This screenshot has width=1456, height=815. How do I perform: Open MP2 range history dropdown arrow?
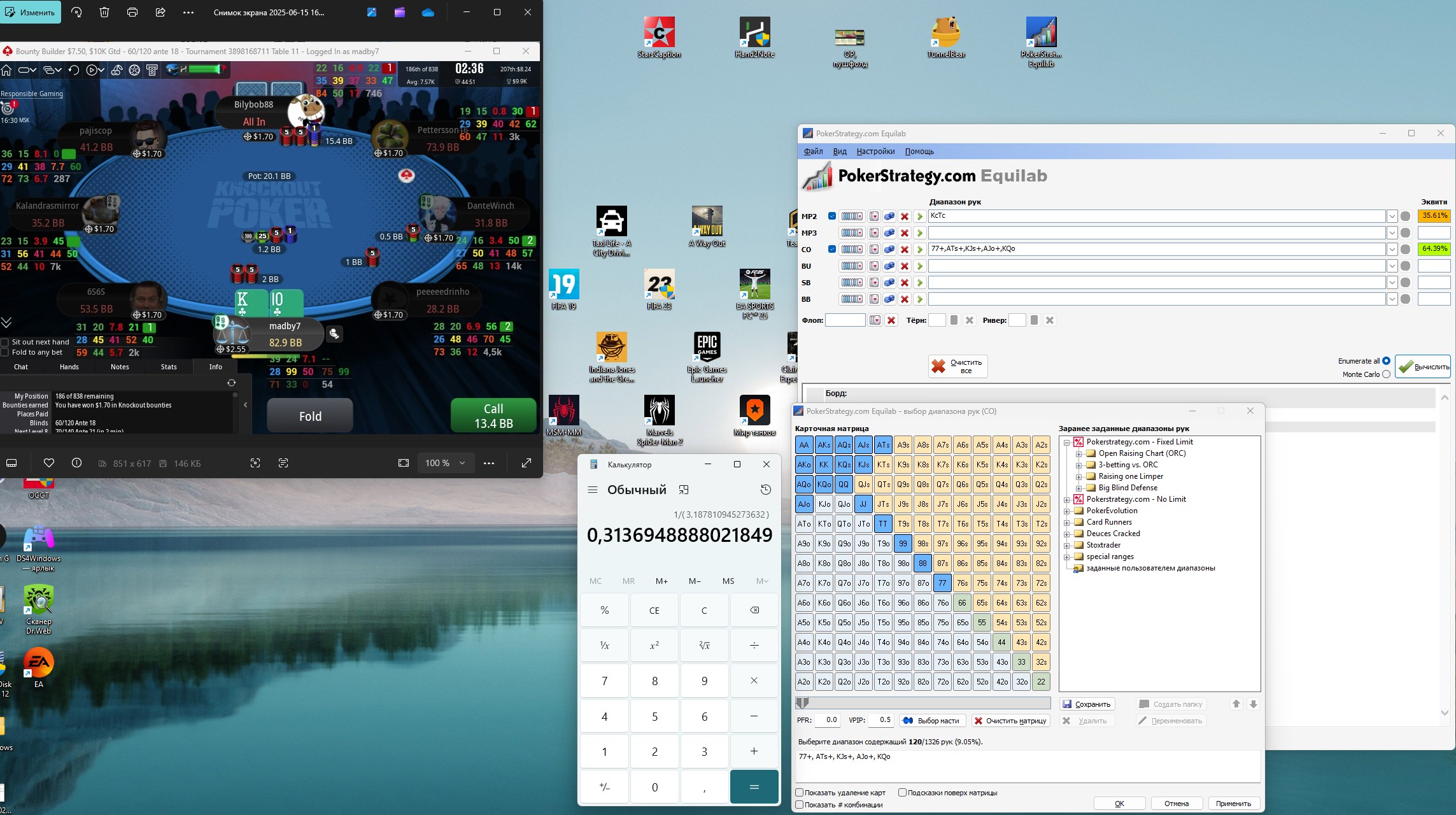click(x=1392, y=216)
